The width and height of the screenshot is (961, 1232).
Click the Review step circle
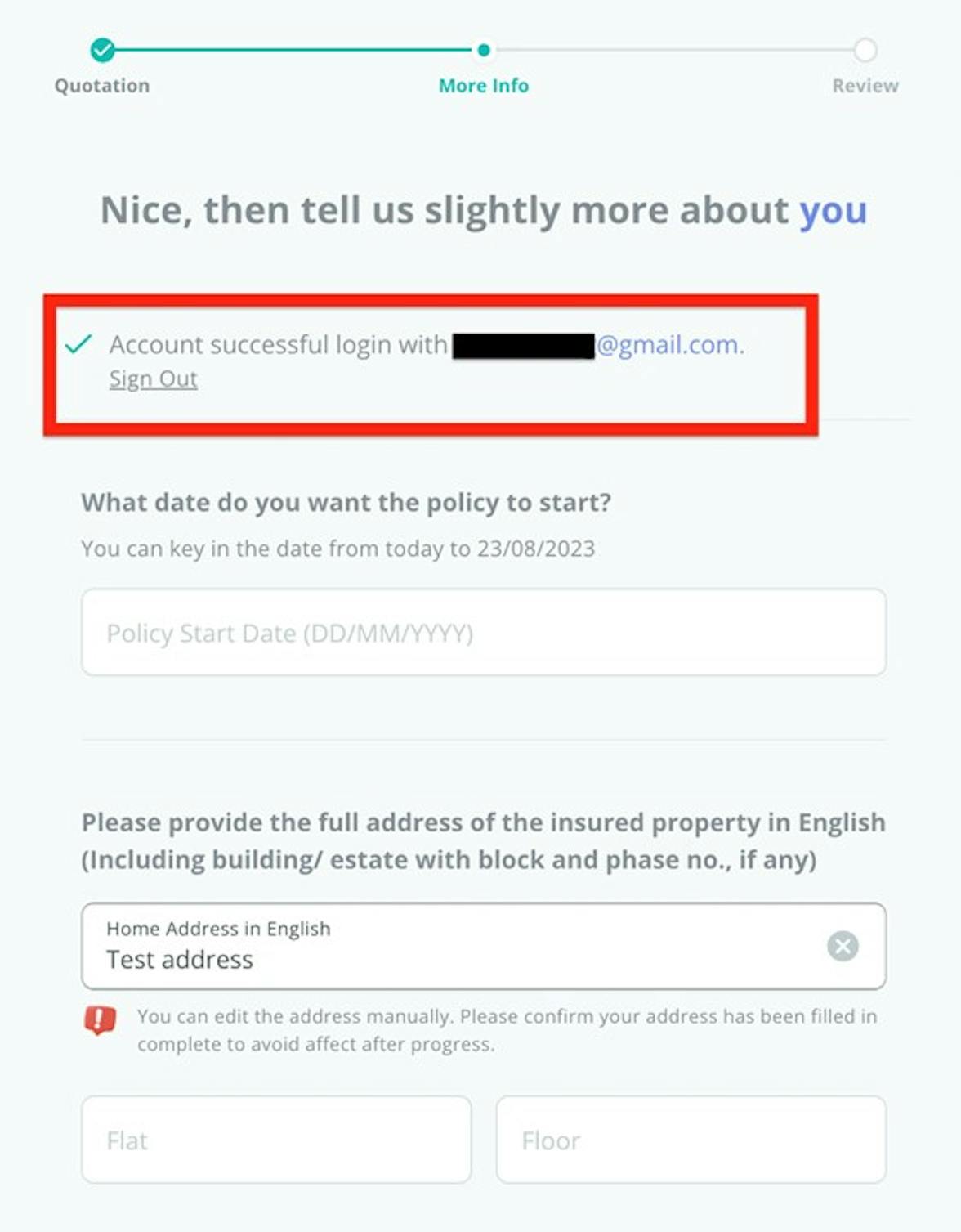pyautogui.click(x=865, y=50)
